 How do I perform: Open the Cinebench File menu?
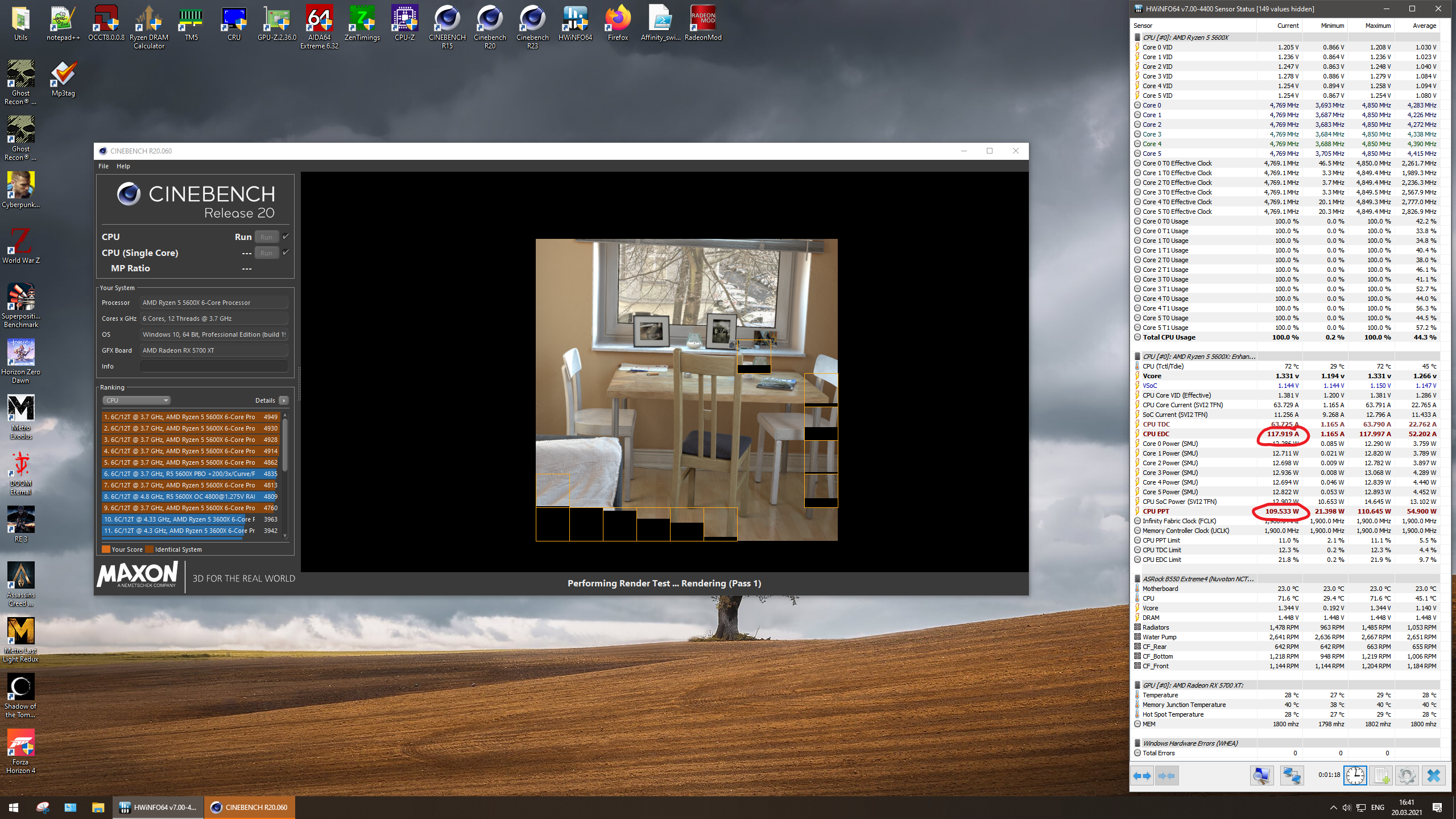pyautogui.click(x=103, y=166)
